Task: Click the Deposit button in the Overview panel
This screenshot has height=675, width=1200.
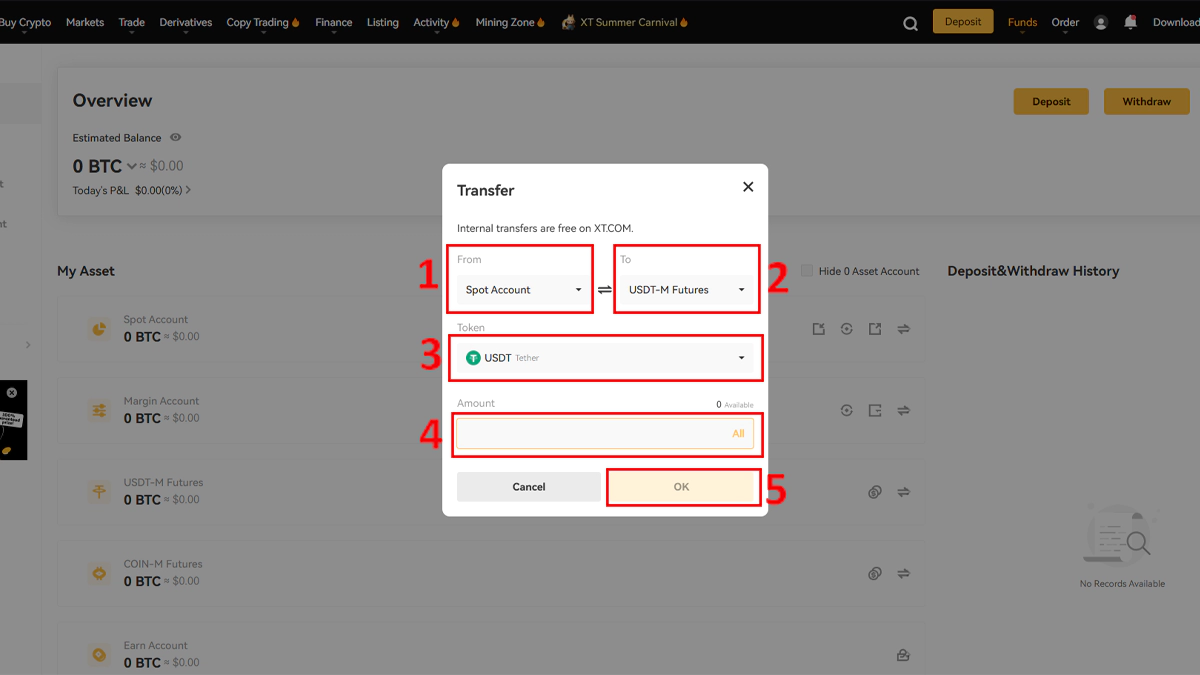Action: pyautogui.click(x=1051, y=101)
